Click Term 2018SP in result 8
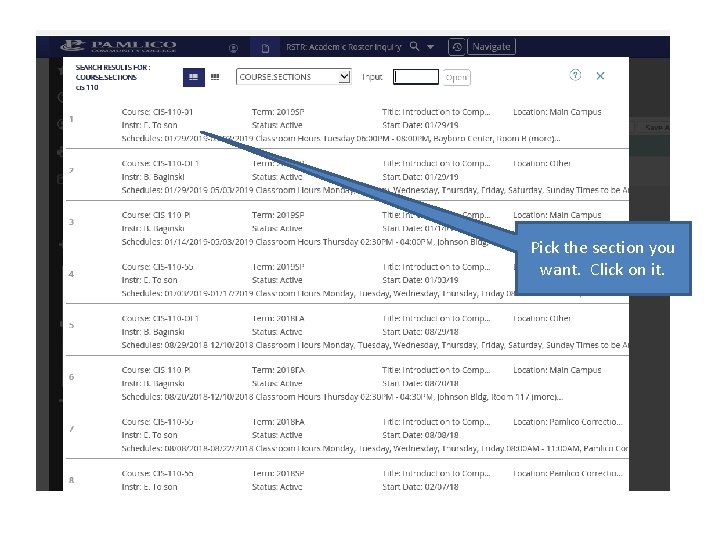The image size is (720, 540). coord(278,473)
